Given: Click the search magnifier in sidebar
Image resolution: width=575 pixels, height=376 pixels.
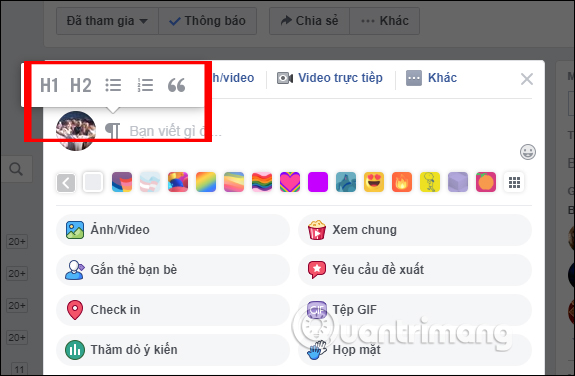Looking at the screenshot, I should 16,169.
